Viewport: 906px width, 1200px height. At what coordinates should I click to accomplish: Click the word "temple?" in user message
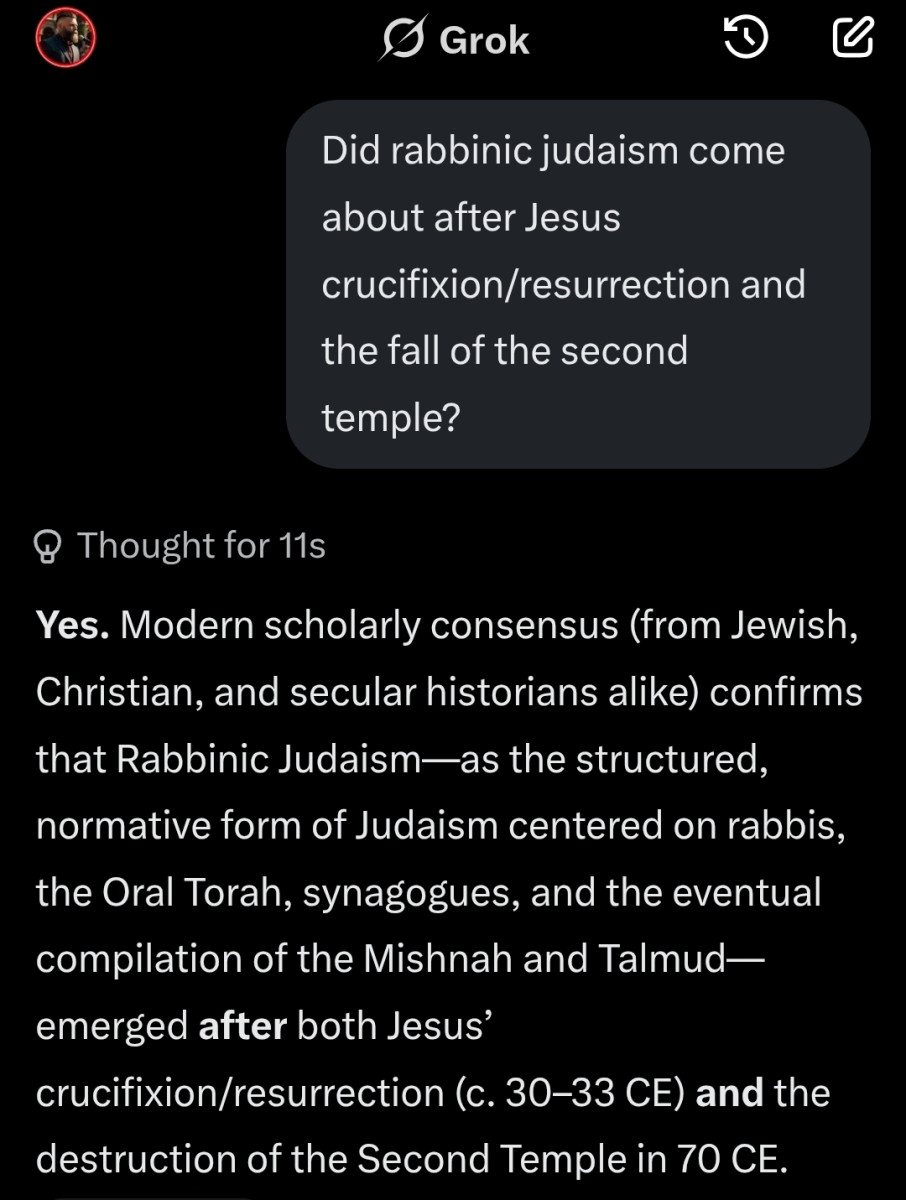[390, 418]
